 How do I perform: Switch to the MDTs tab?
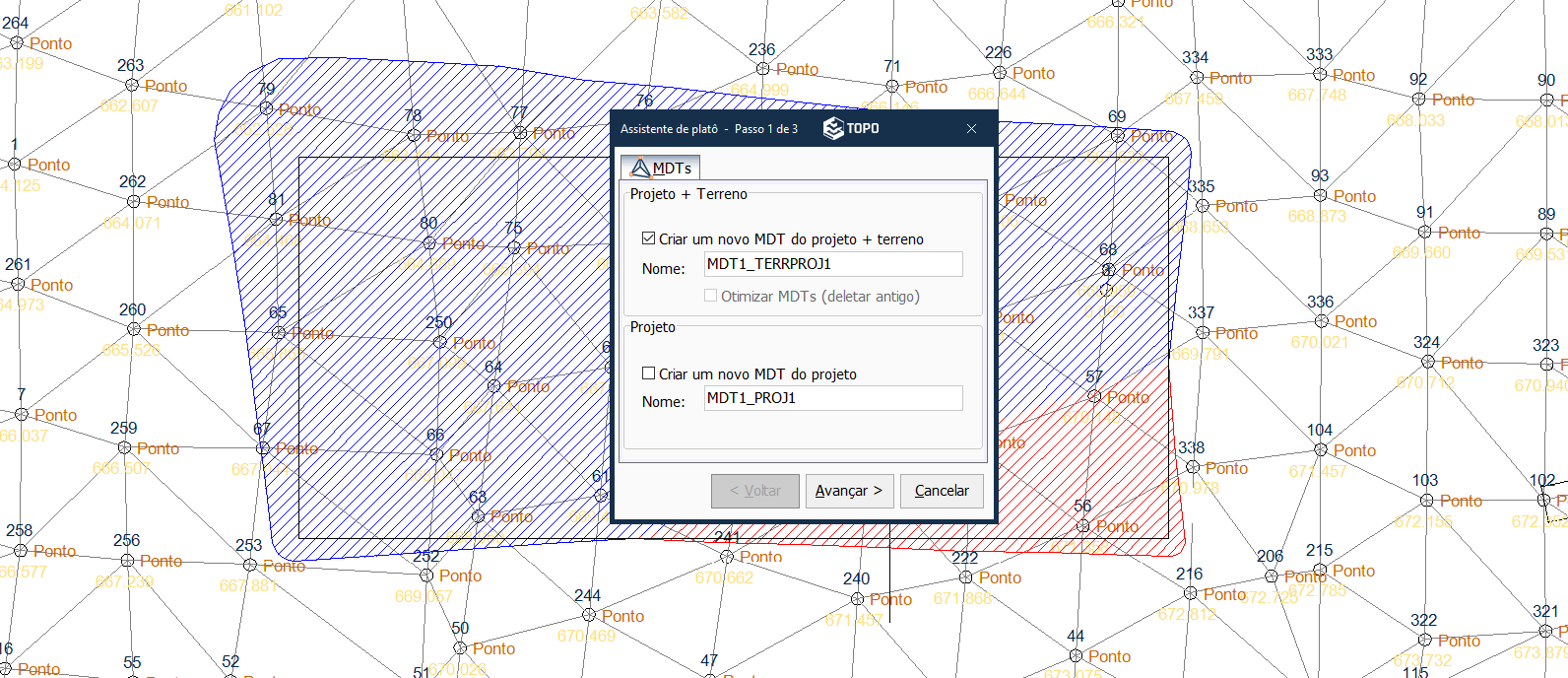(x=660, y=169)
